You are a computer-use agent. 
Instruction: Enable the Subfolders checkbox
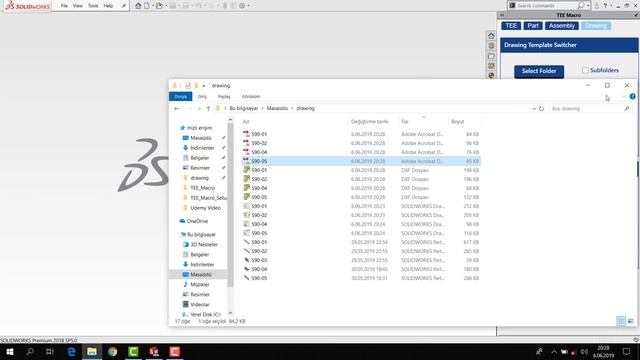click(x=585, y=71)
